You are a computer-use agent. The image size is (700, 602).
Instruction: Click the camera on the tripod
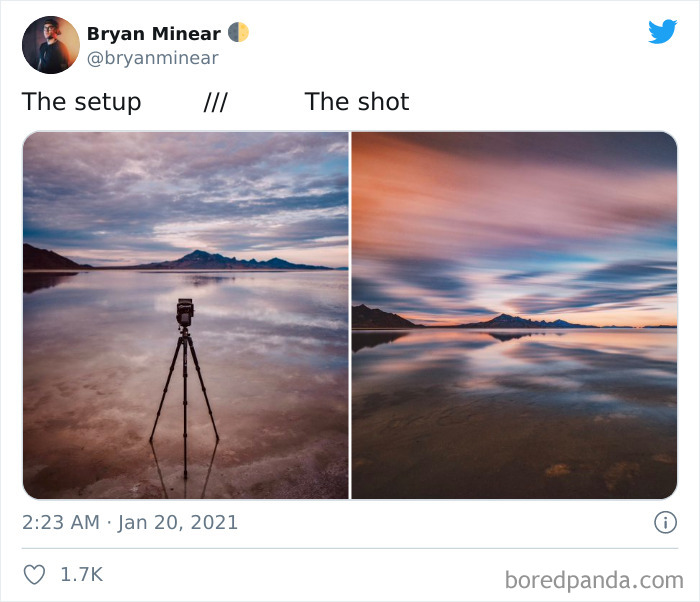(x=185, y=312)
